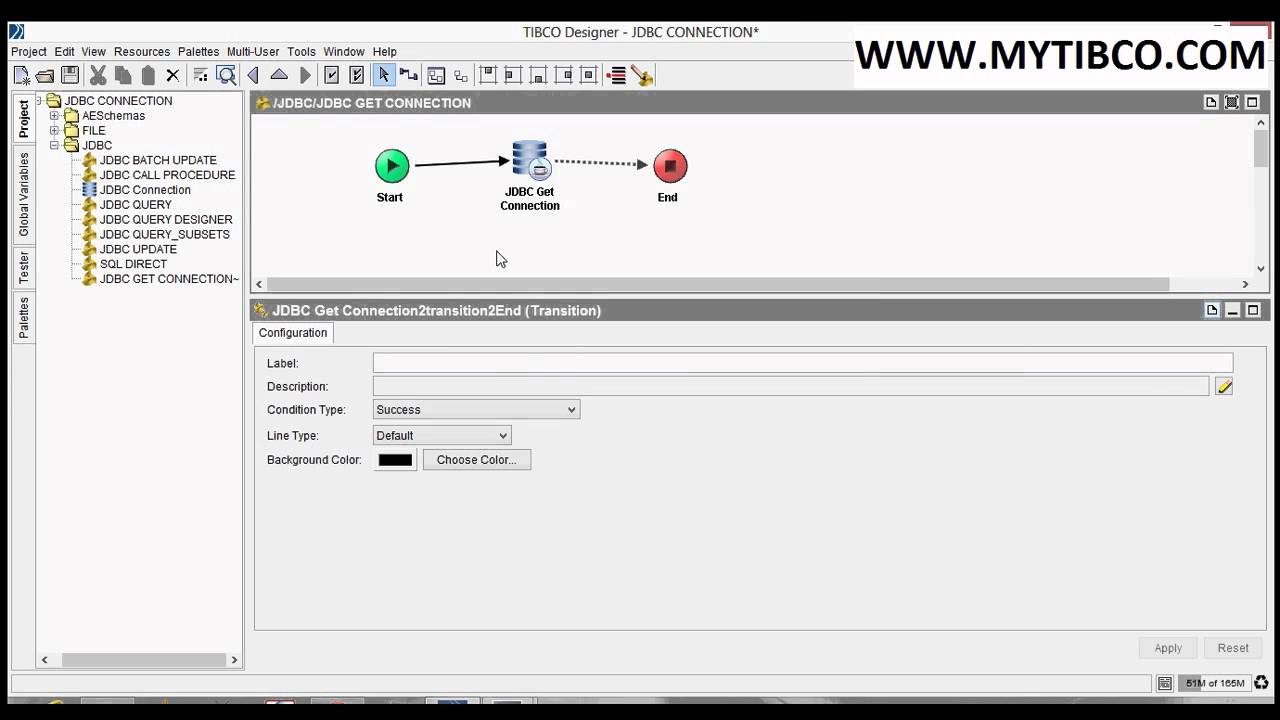This screenshot has width=1280, height=720.
Task: Switch to the Global Variables side tab
Action: point(24,194)
